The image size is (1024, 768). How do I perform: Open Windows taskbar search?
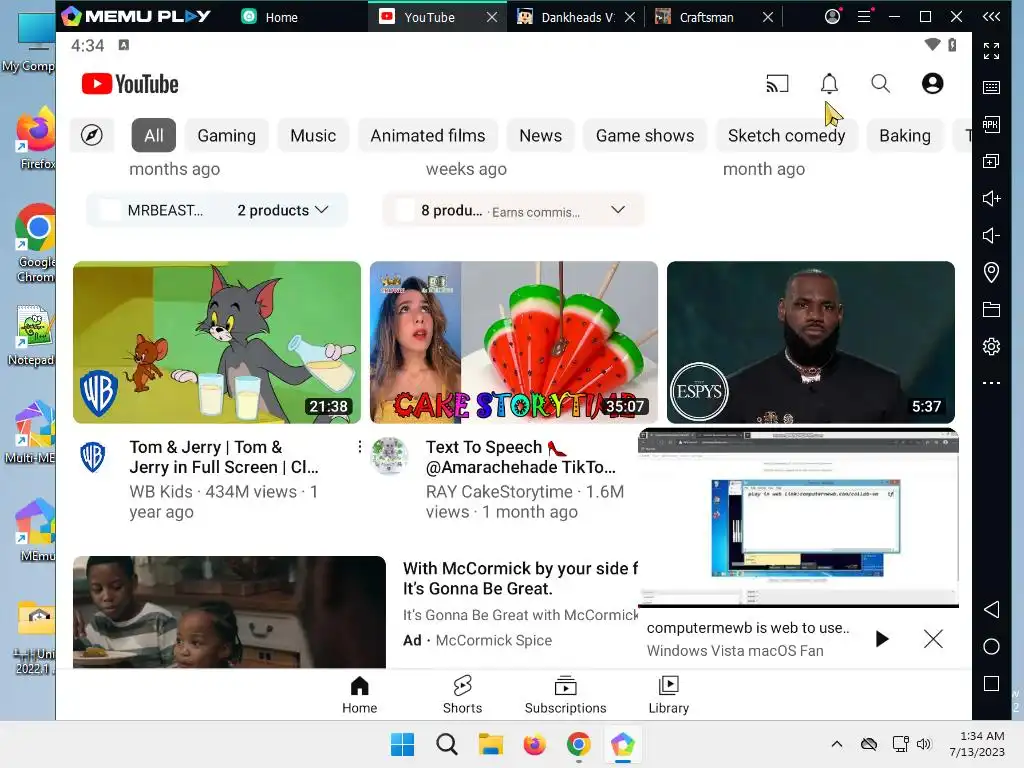click(x=447, y=744)
